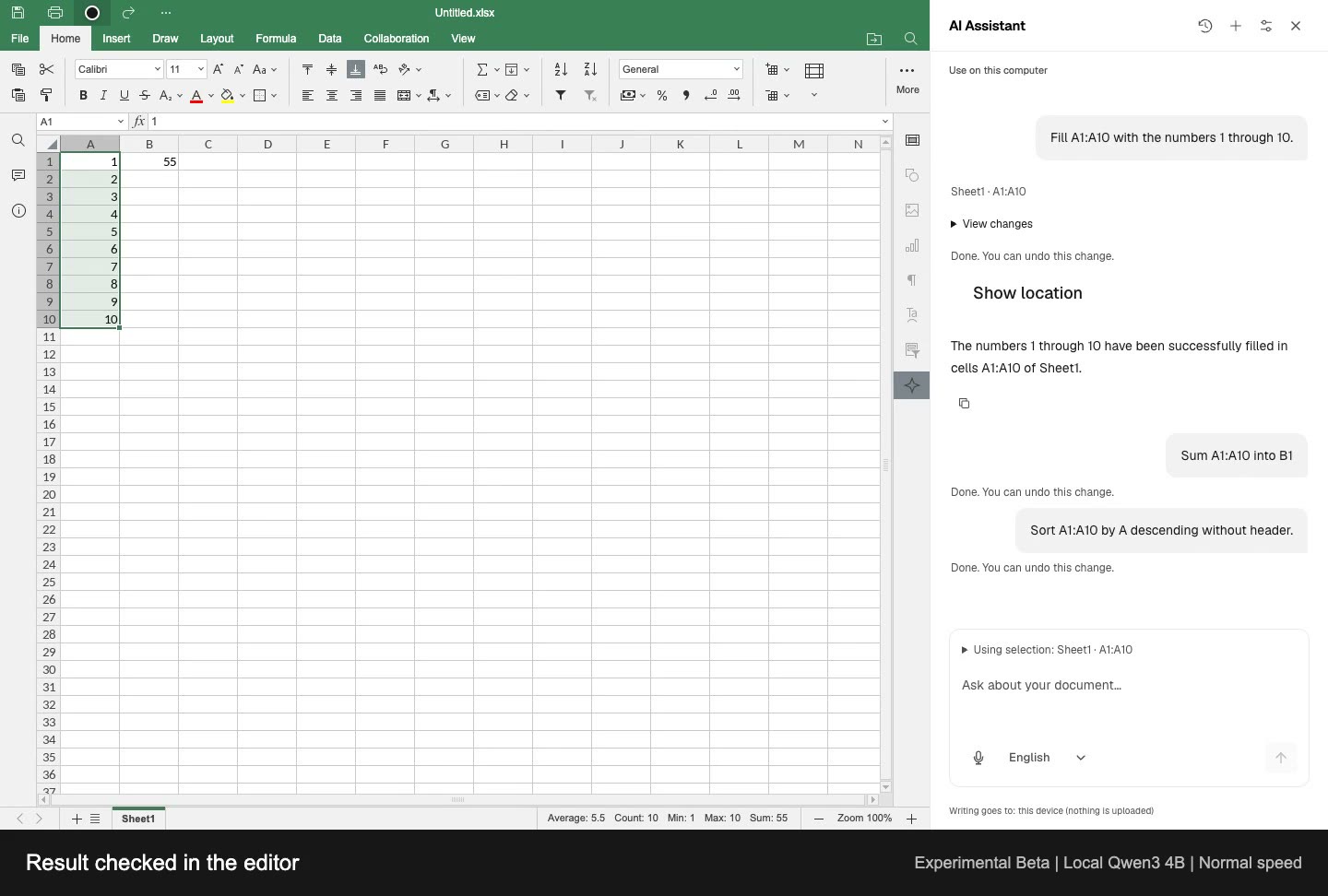Toggle Italic formatting
The image size is (1328, 896).
[103, 95]
